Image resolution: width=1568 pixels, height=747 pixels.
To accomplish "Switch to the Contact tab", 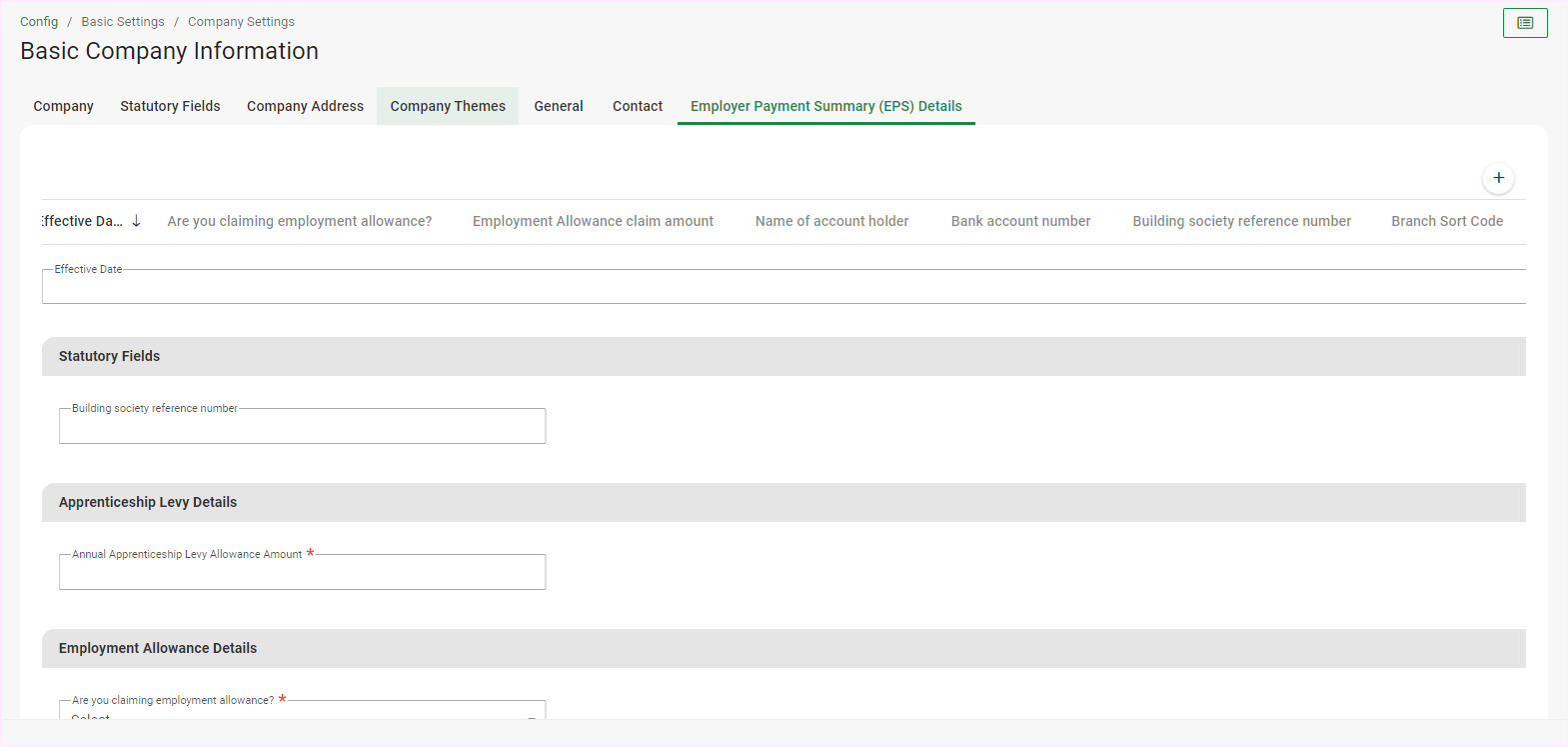I will [x=637, y=106].
